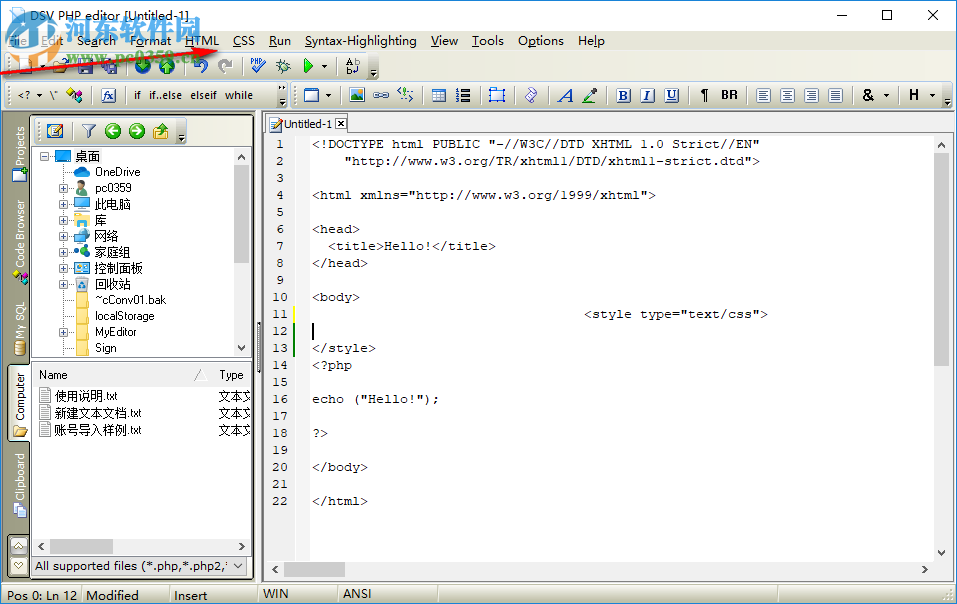Insert a hyperlink using the chain icon

click(x=380, y=95)
